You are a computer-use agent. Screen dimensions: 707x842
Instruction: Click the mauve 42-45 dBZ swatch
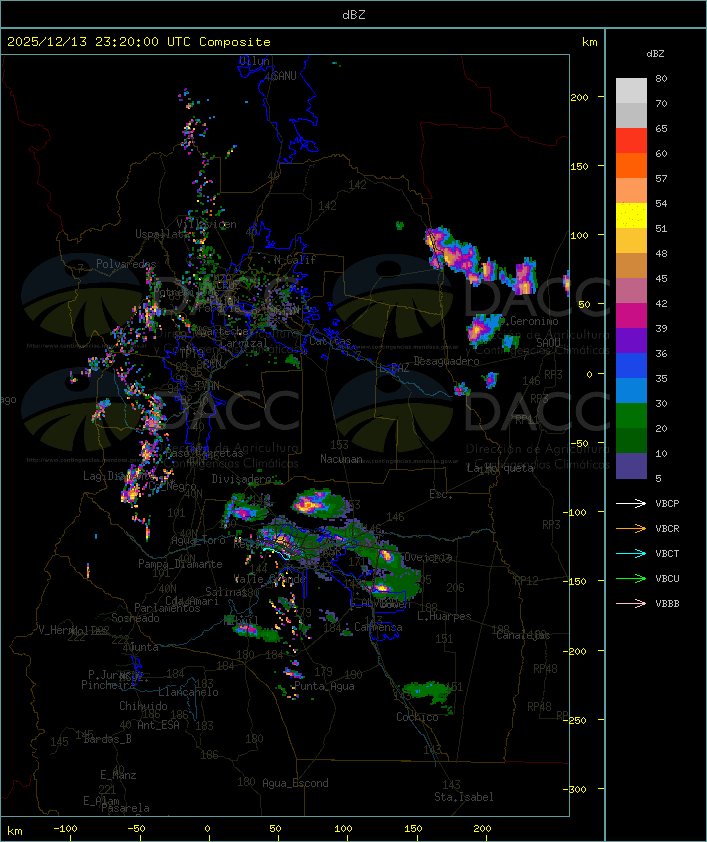coord(631,291)
